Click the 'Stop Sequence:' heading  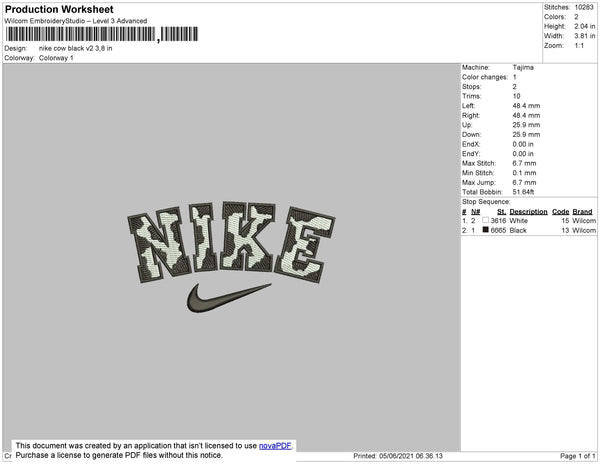486,202
